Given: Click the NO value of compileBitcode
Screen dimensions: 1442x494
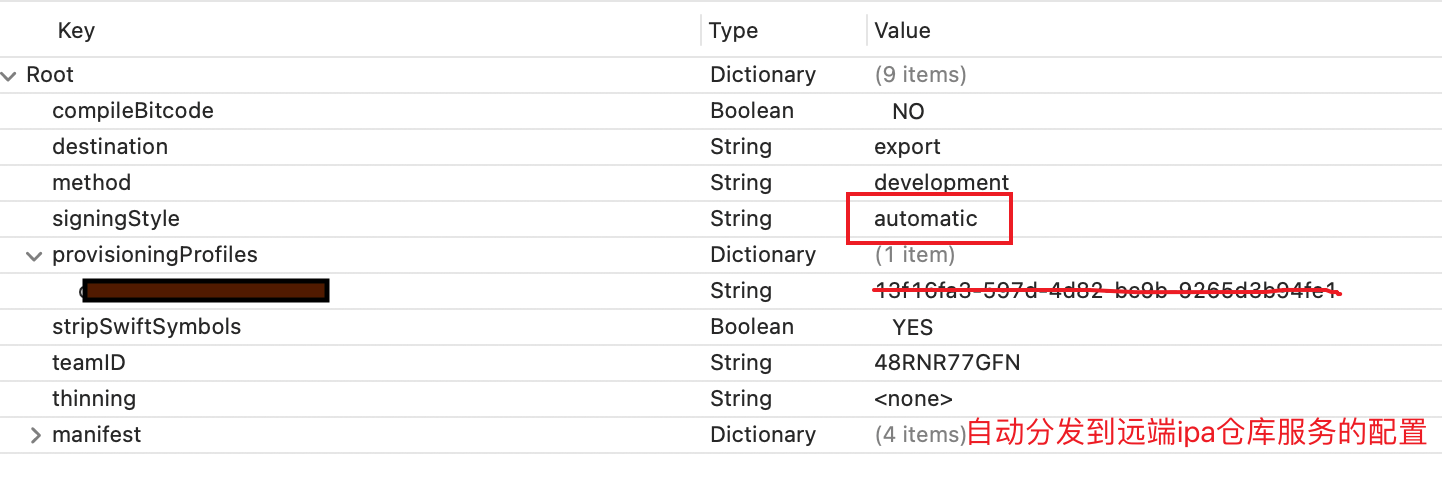Looking at the screenshot, I should [x=908, y=111].
